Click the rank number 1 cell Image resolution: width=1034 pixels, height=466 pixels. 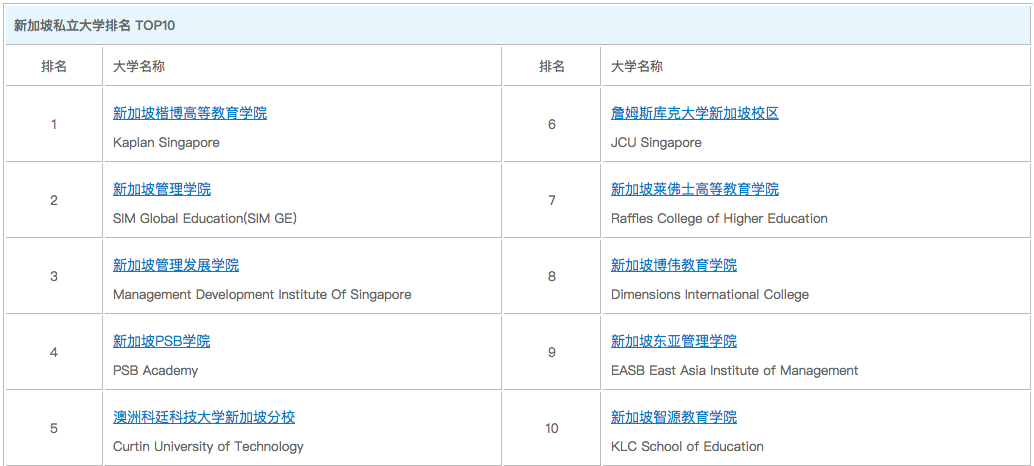[x=54, y=124]
